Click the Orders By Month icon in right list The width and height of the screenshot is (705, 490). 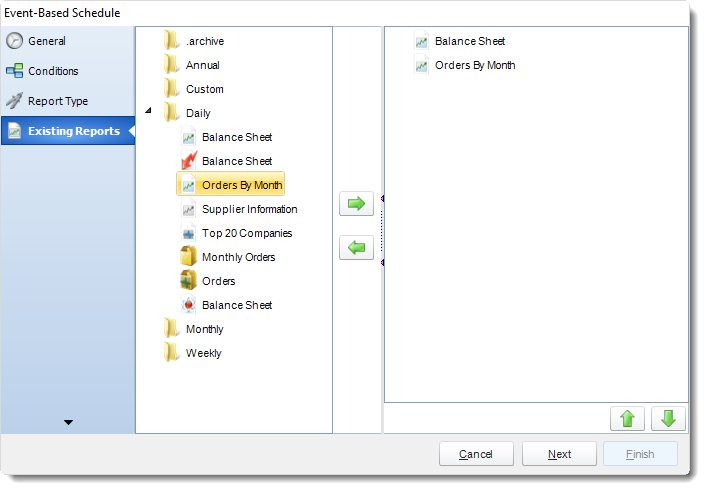[421, 65]
